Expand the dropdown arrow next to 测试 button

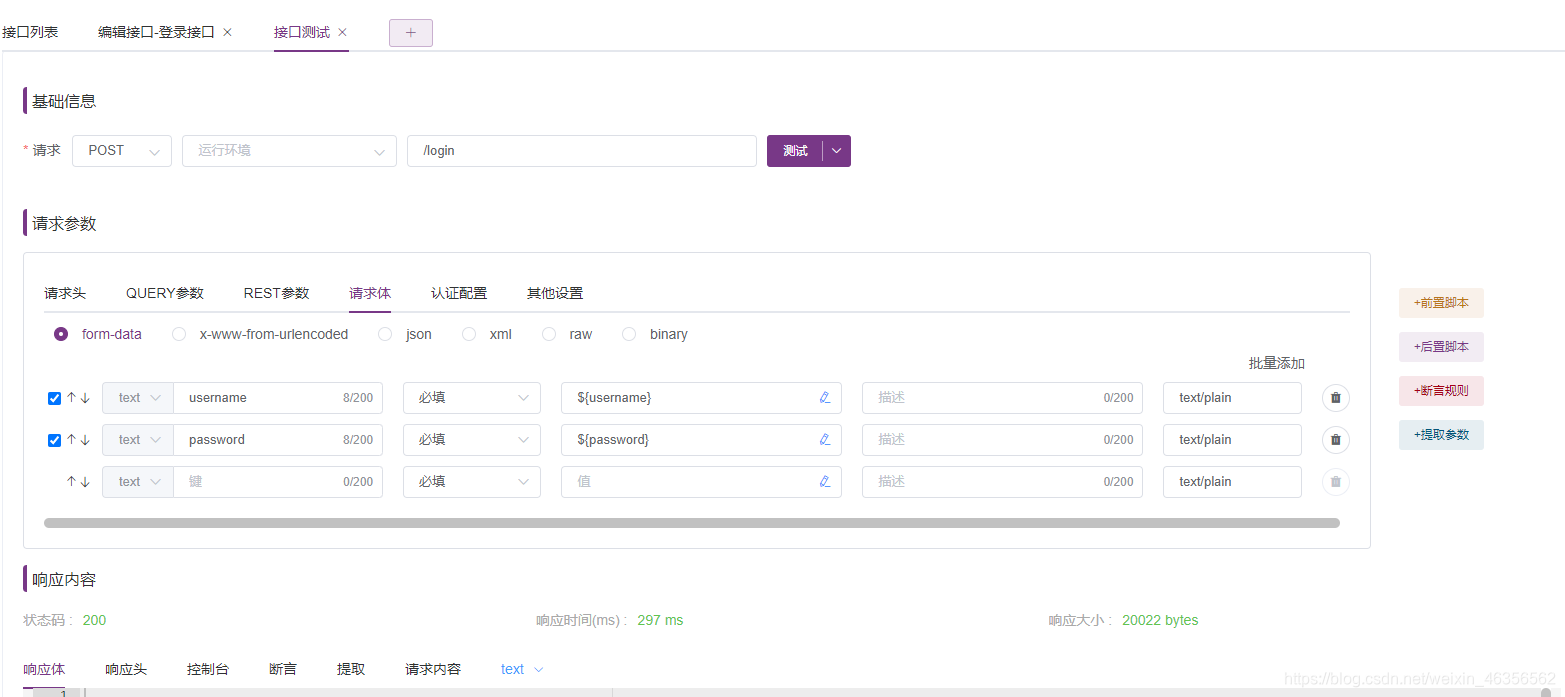coord(836,150)
